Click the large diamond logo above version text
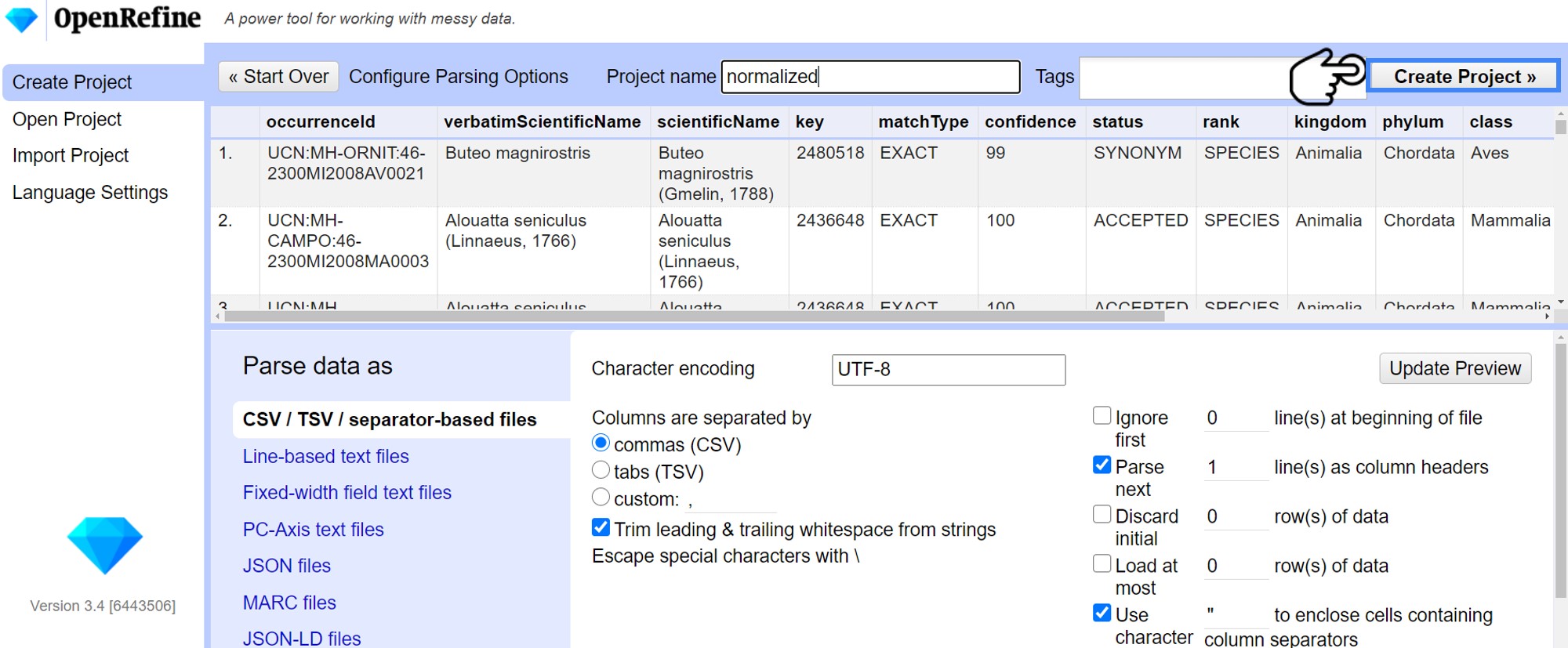1568x648 pixels. [104, 545]
